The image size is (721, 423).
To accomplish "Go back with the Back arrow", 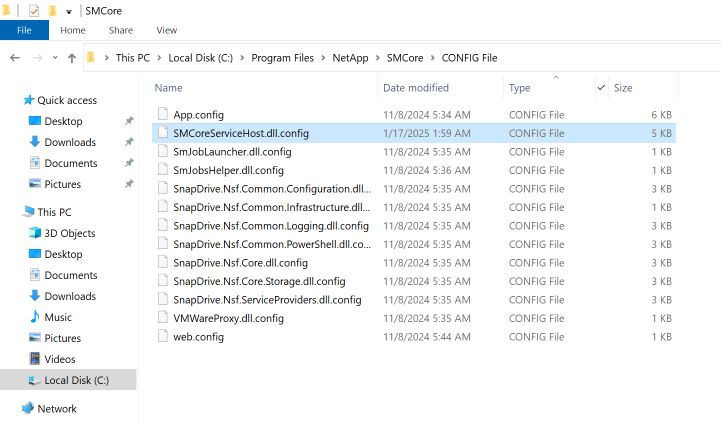I will coord(15,58).
